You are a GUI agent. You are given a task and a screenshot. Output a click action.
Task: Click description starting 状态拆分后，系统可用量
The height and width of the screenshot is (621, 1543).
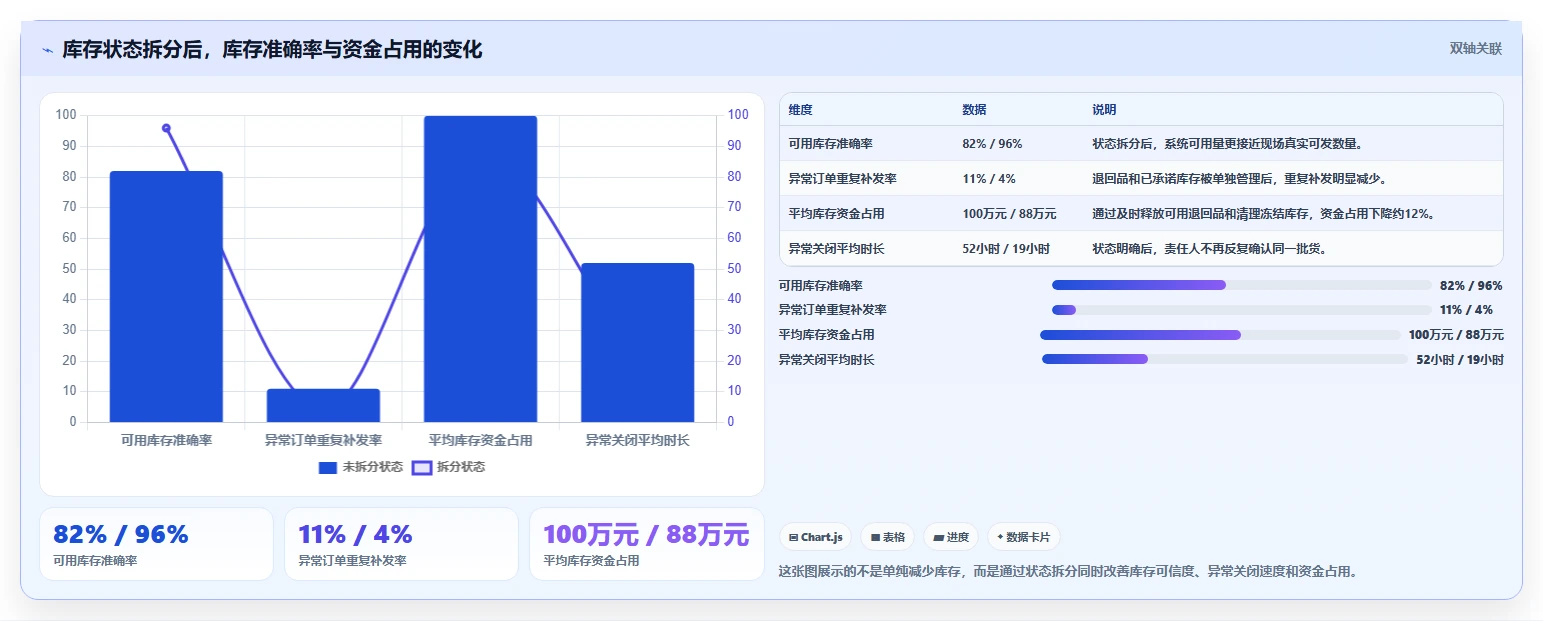click(x=1227, y=144)
